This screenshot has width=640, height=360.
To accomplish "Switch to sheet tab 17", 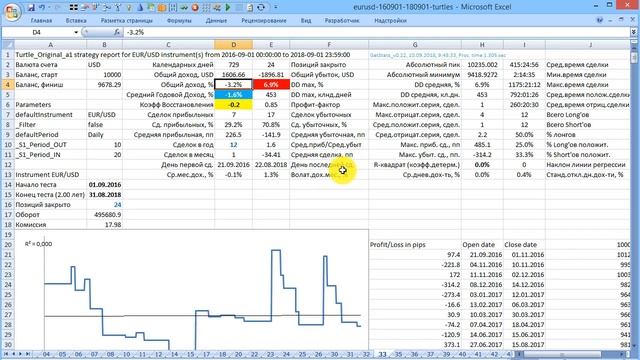I will click(x=206, y=354).
